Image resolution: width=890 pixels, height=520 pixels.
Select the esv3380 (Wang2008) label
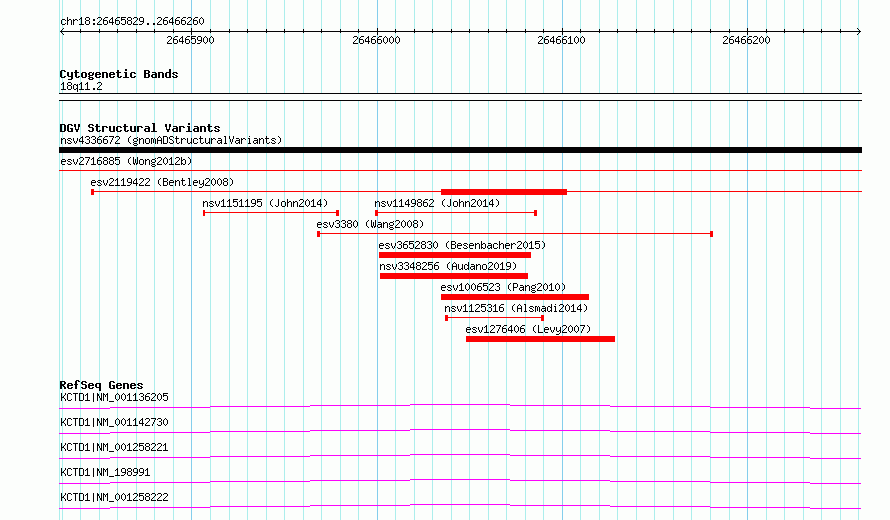click(x=370, y=224)
